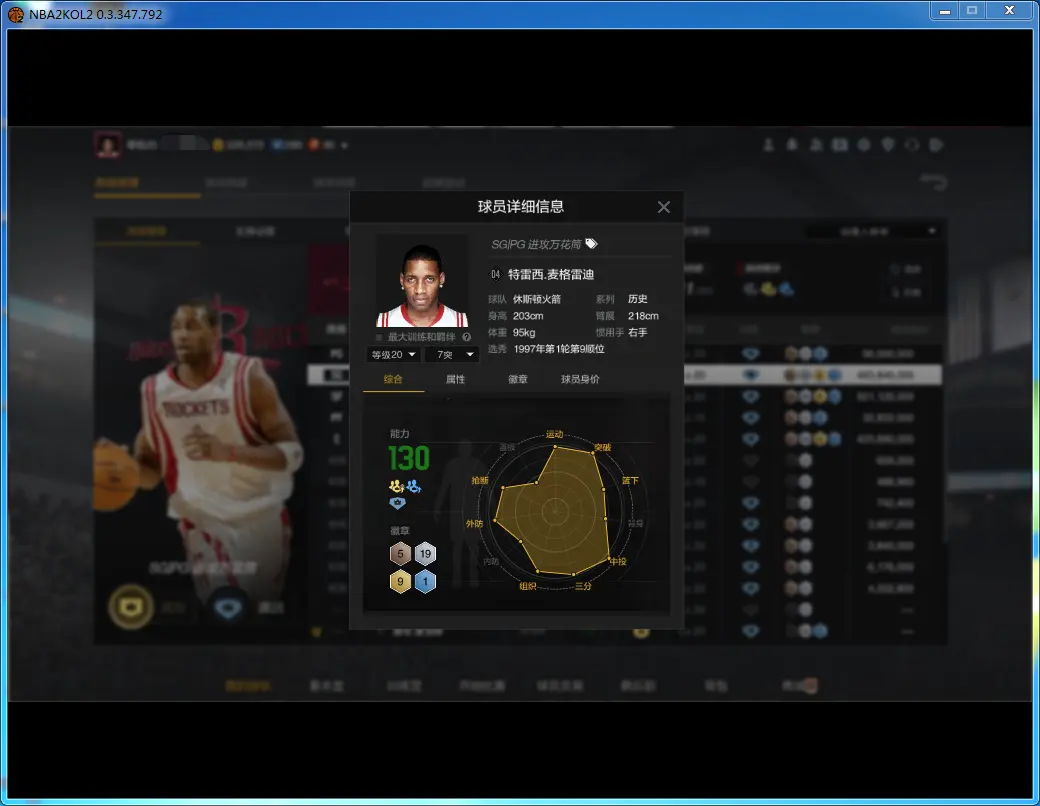Viewport: 1040px width, 806px height.
Task: Click the green 130 ability rating
Action: click(x=409, y=459)
